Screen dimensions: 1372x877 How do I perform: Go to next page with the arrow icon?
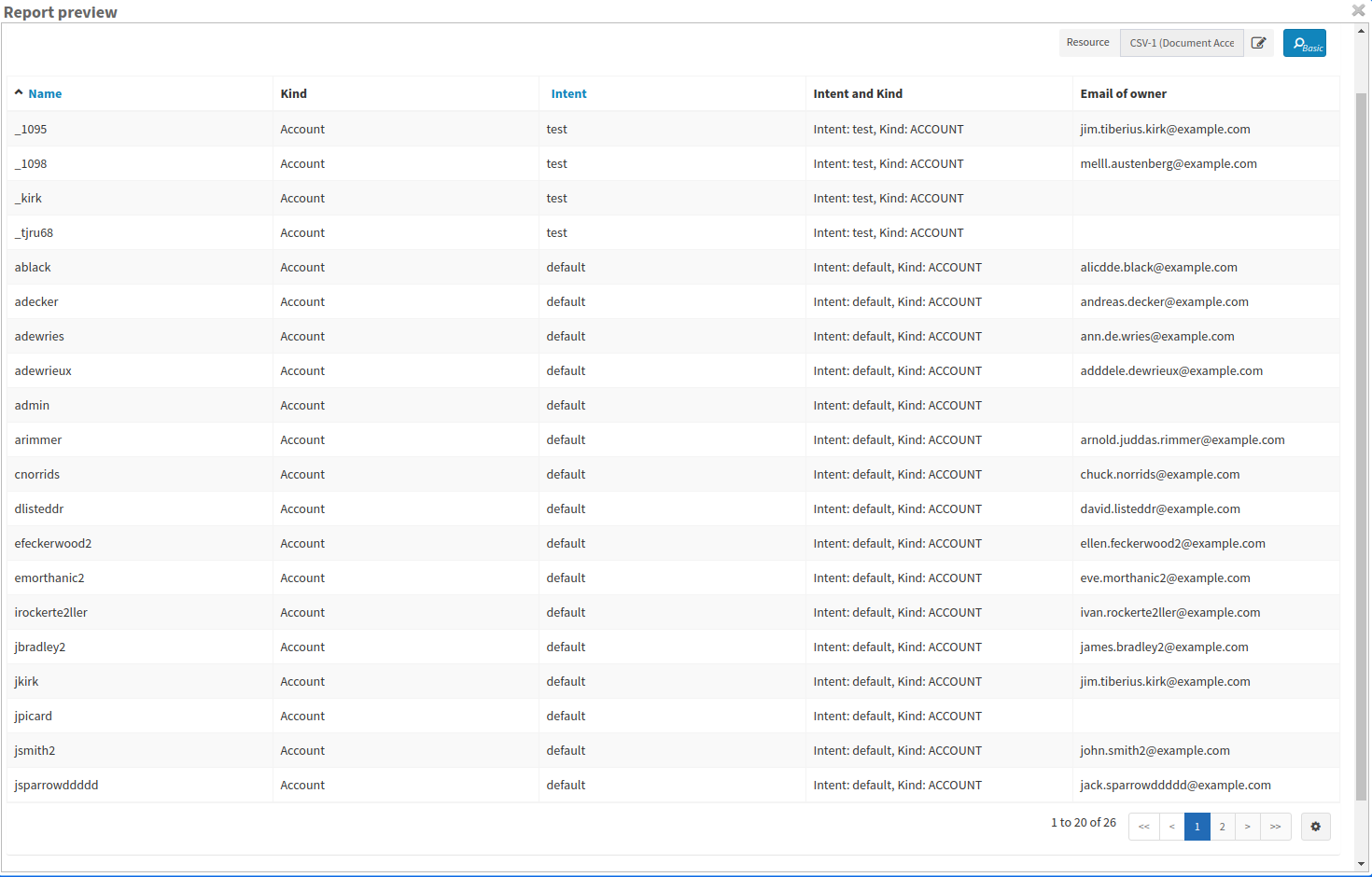click(x=1248, y=826)
